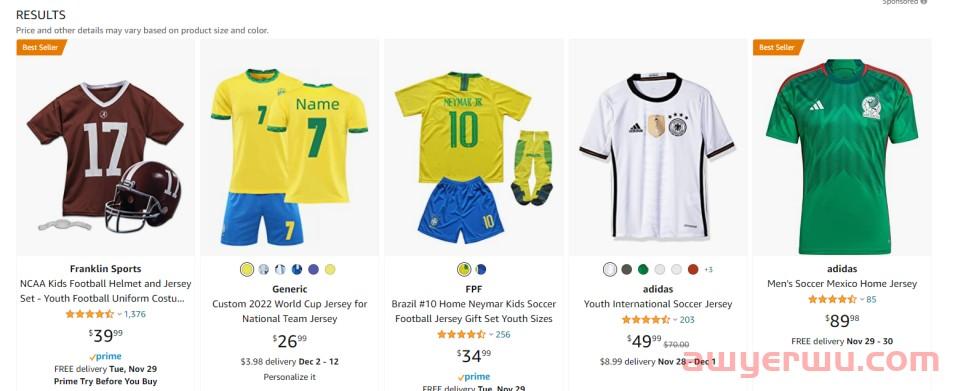Choose green swatch on adidas Youth jersey
The image size is (958, 391).
(643, 269)
